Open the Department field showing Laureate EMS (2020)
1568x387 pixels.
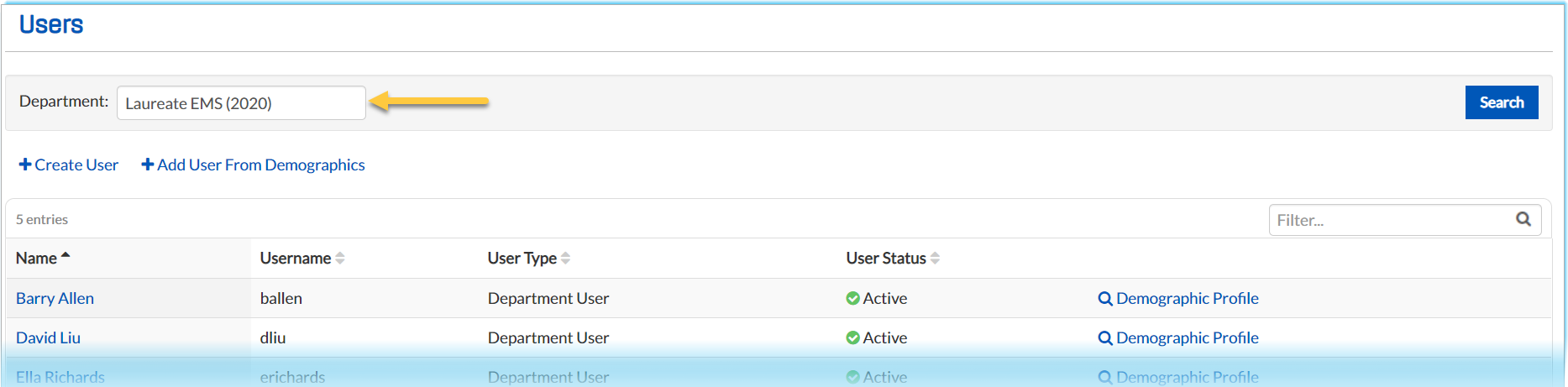pos(241,103)
